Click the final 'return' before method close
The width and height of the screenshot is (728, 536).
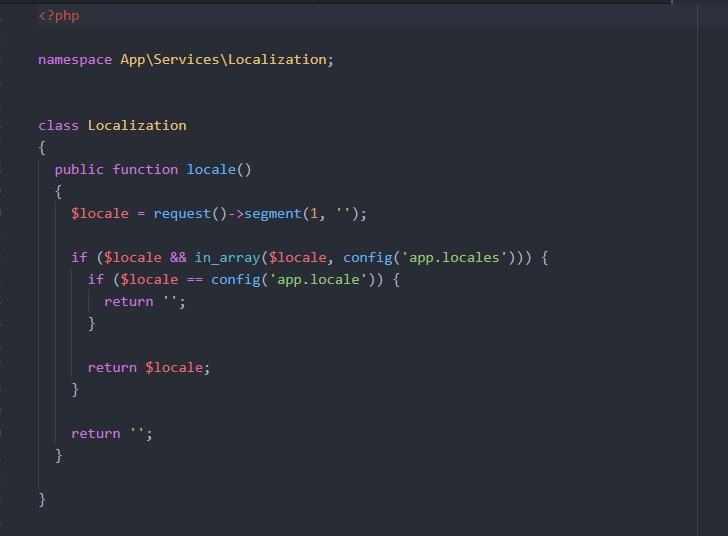[96, 433]
